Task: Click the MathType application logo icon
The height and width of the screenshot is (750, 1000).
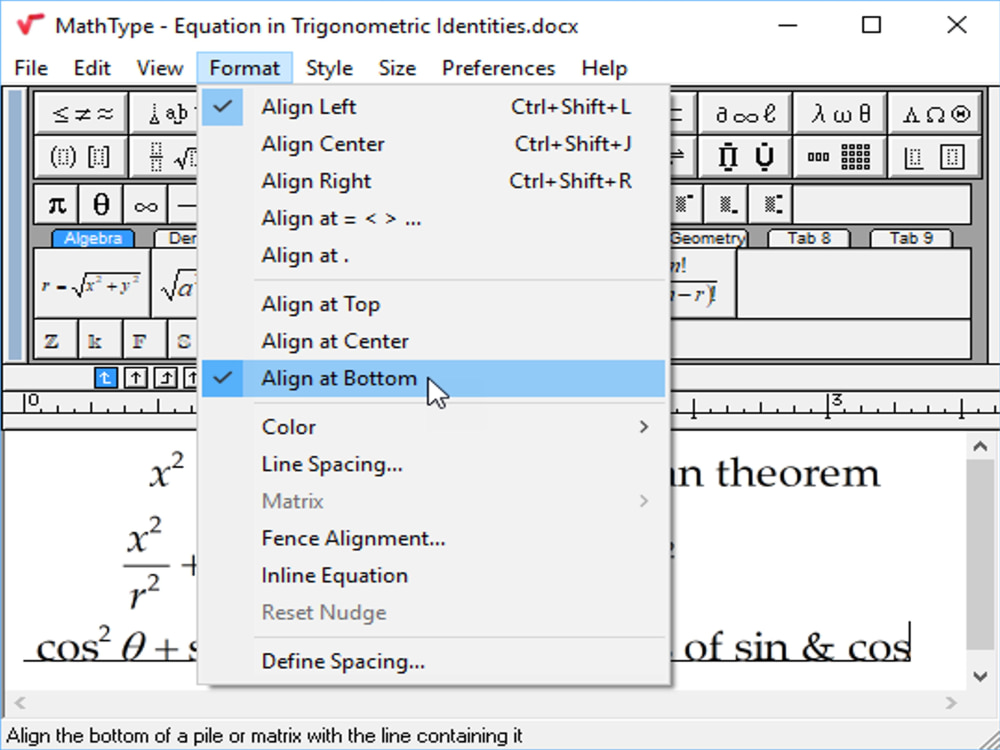Action: tap(29, 25)
